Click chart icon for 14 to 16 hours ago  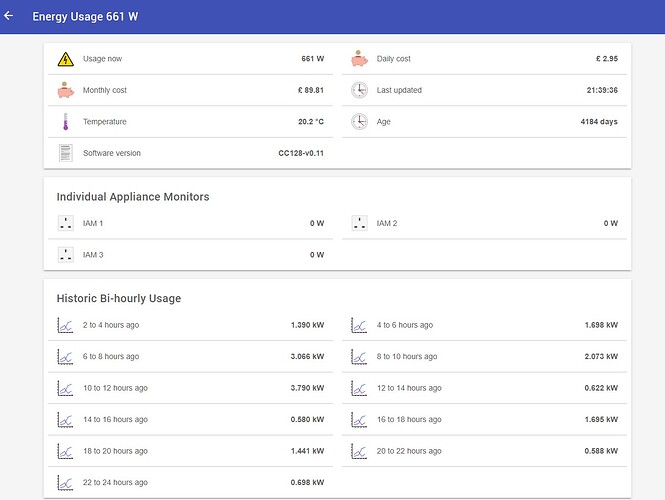coord(65,419)
